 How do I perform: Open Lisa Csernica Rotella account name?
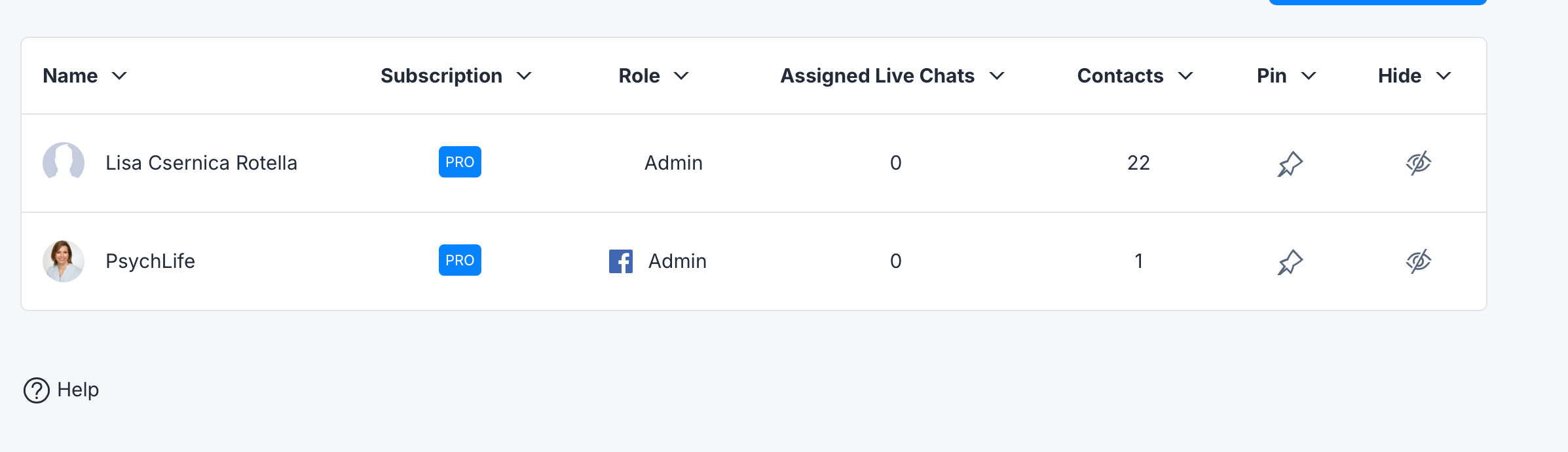pos(201,162)
